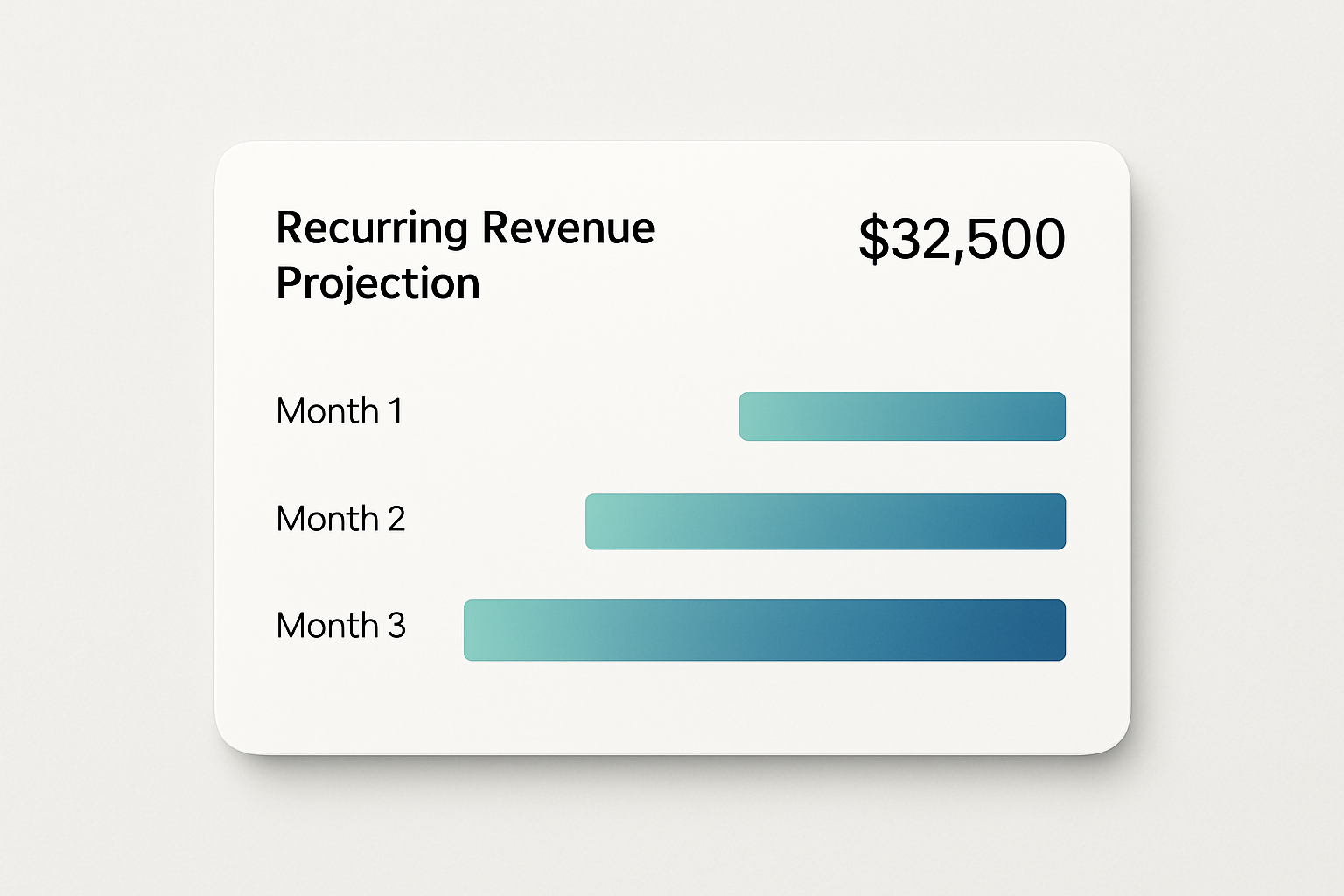Select the $32,500 total amount
Viewport: 1344px width, 896px height.
tap(962, 239)
